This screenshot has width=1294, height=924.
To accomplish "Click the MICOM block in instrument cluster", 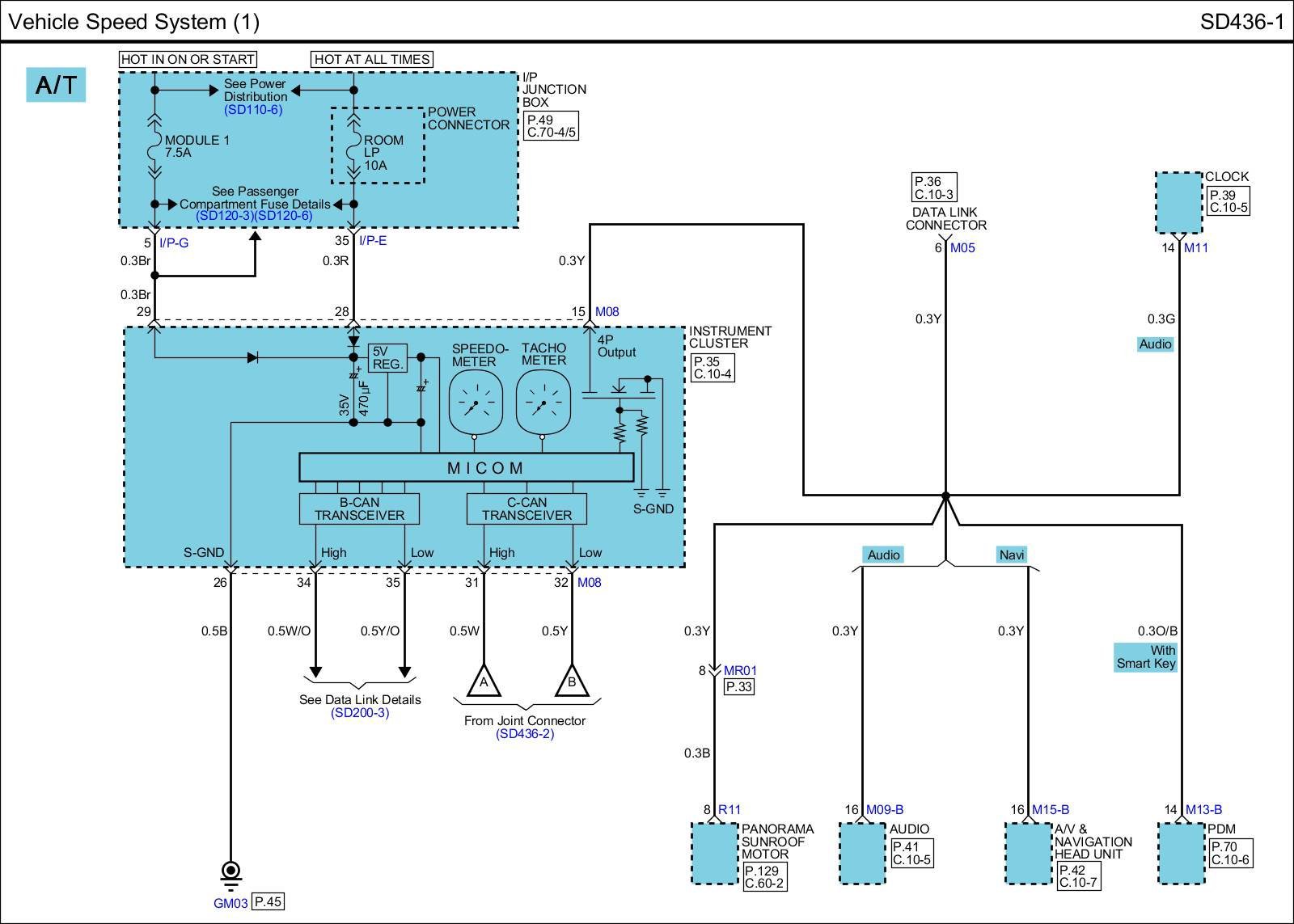I will 467,467.
